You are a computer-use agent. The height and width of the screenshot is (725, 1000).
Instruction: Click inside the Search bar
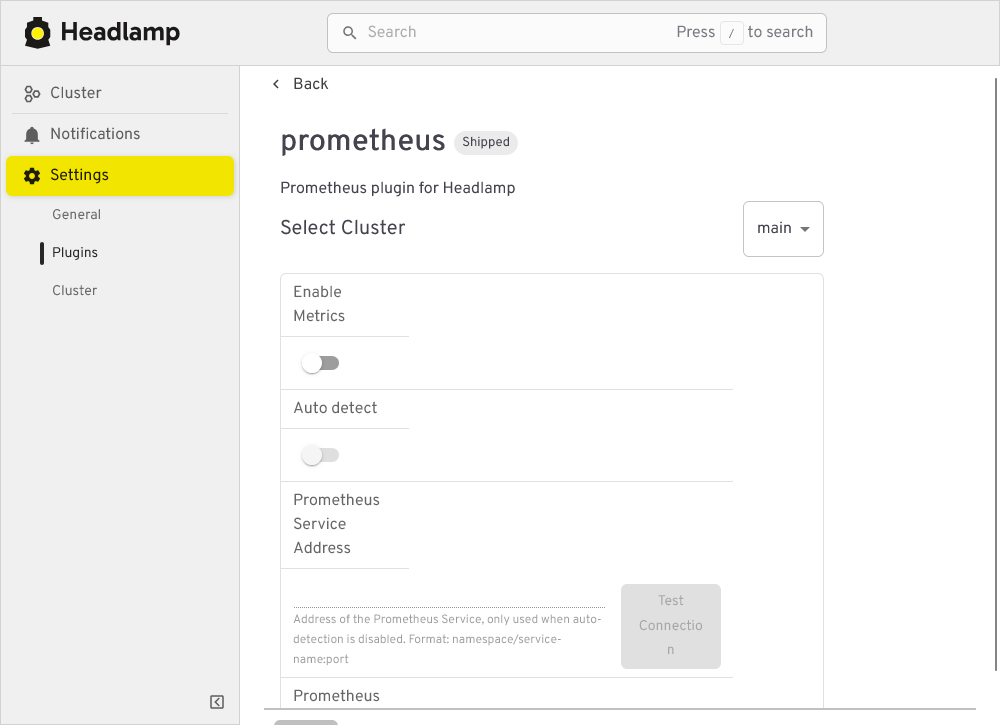500,32
